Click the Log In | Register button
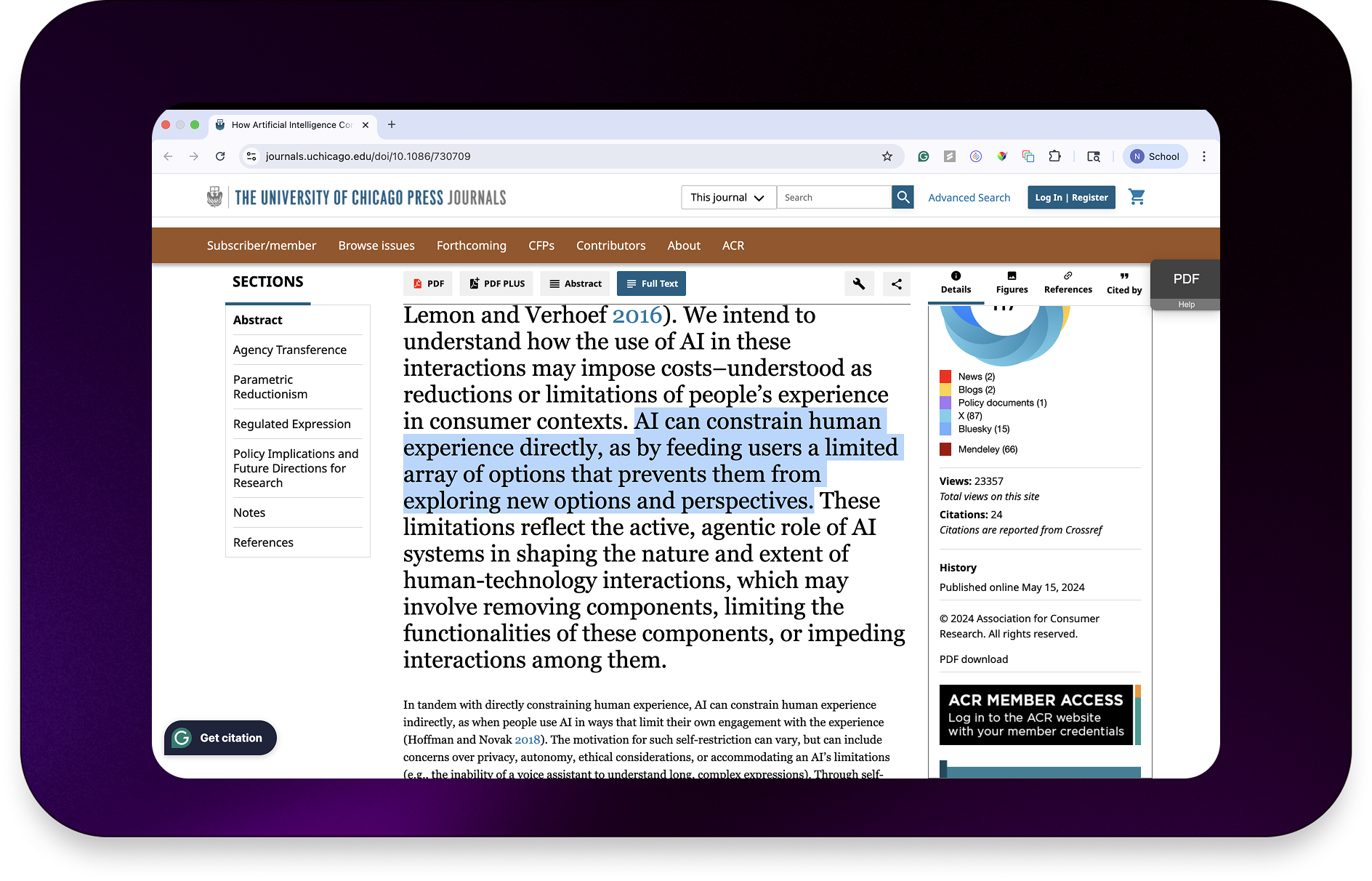 point(1071,197)
